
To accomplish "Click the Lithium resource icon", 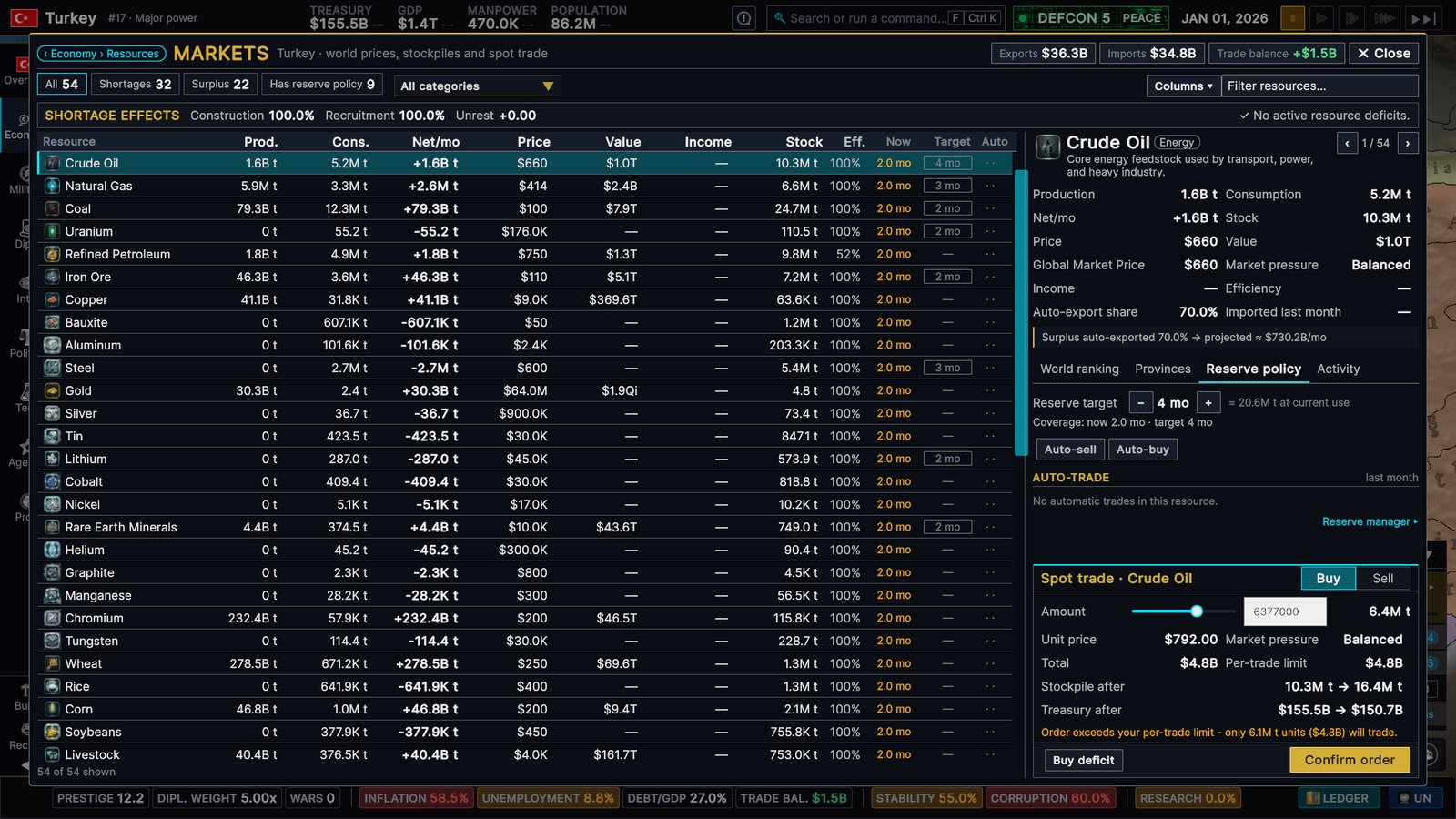I will click(x=53, y=459).
